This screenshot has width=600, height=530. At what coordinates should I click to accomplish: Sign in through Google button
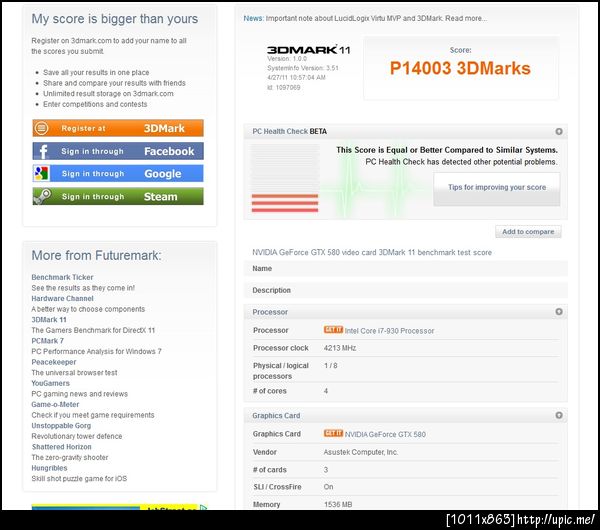(x=118, y=174)
